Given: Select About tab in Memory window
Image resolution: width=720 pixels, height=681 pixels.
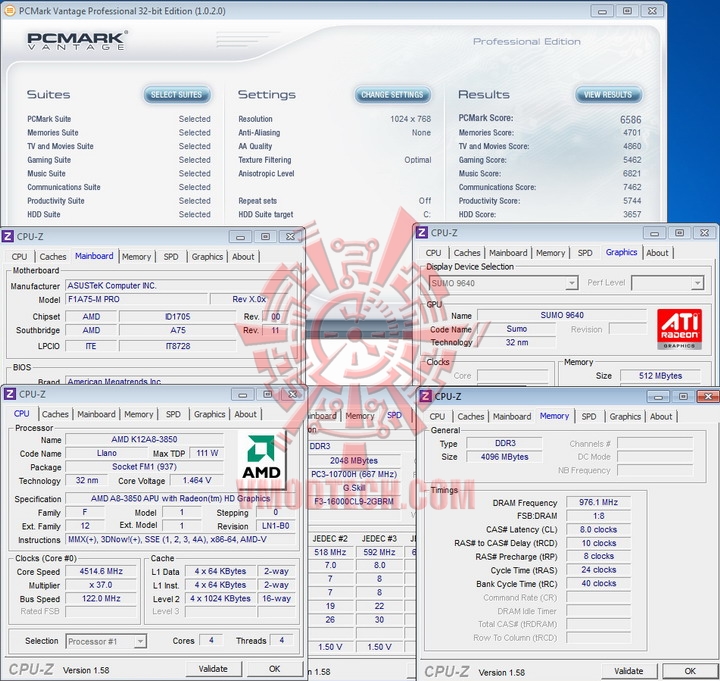Looking at the screenshot, I should [x=661, y=416].
